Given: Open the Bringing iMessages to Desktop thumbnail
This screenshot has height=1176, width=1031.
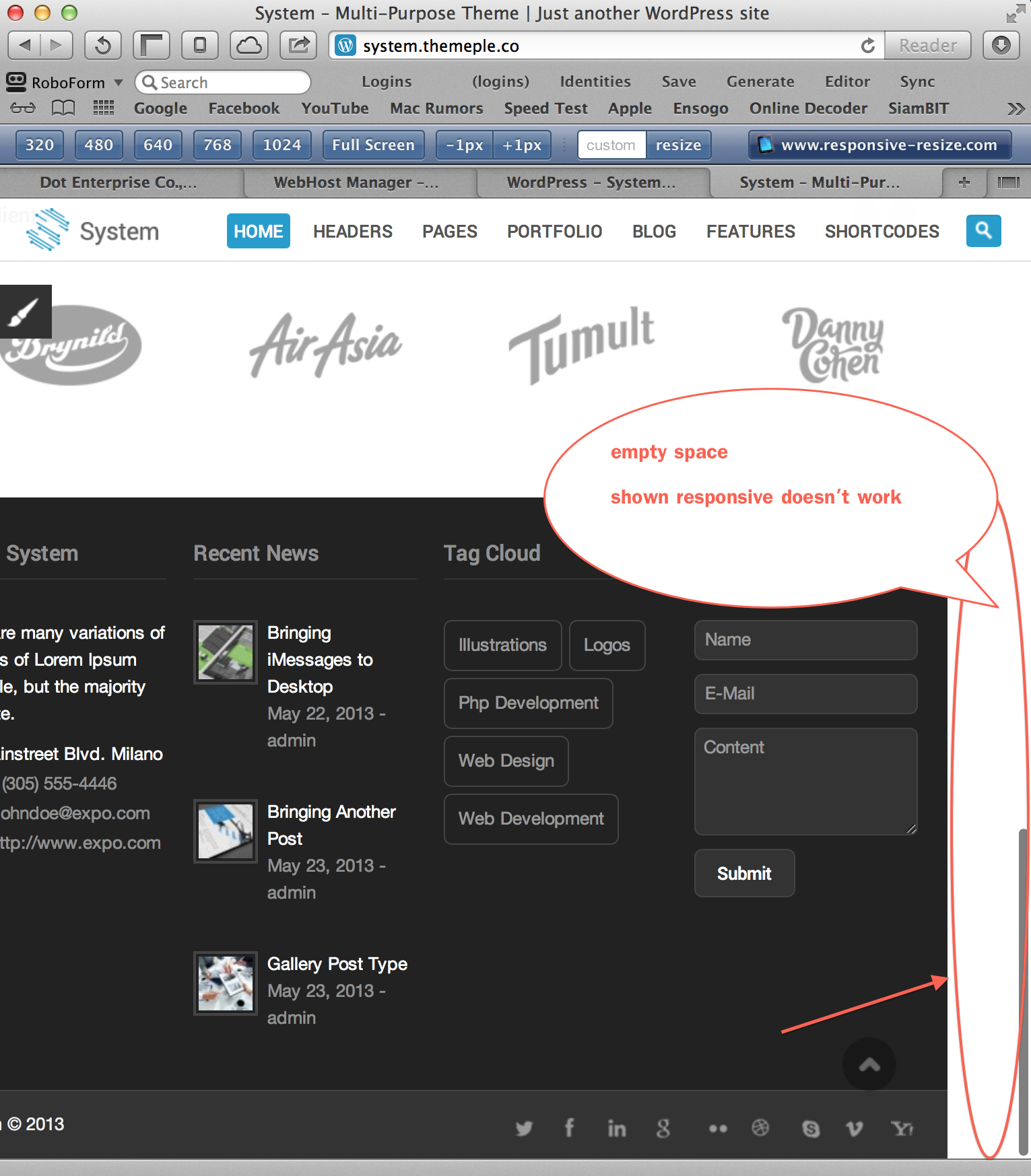Looking at the screenshot, I should [x=226, y=652].
